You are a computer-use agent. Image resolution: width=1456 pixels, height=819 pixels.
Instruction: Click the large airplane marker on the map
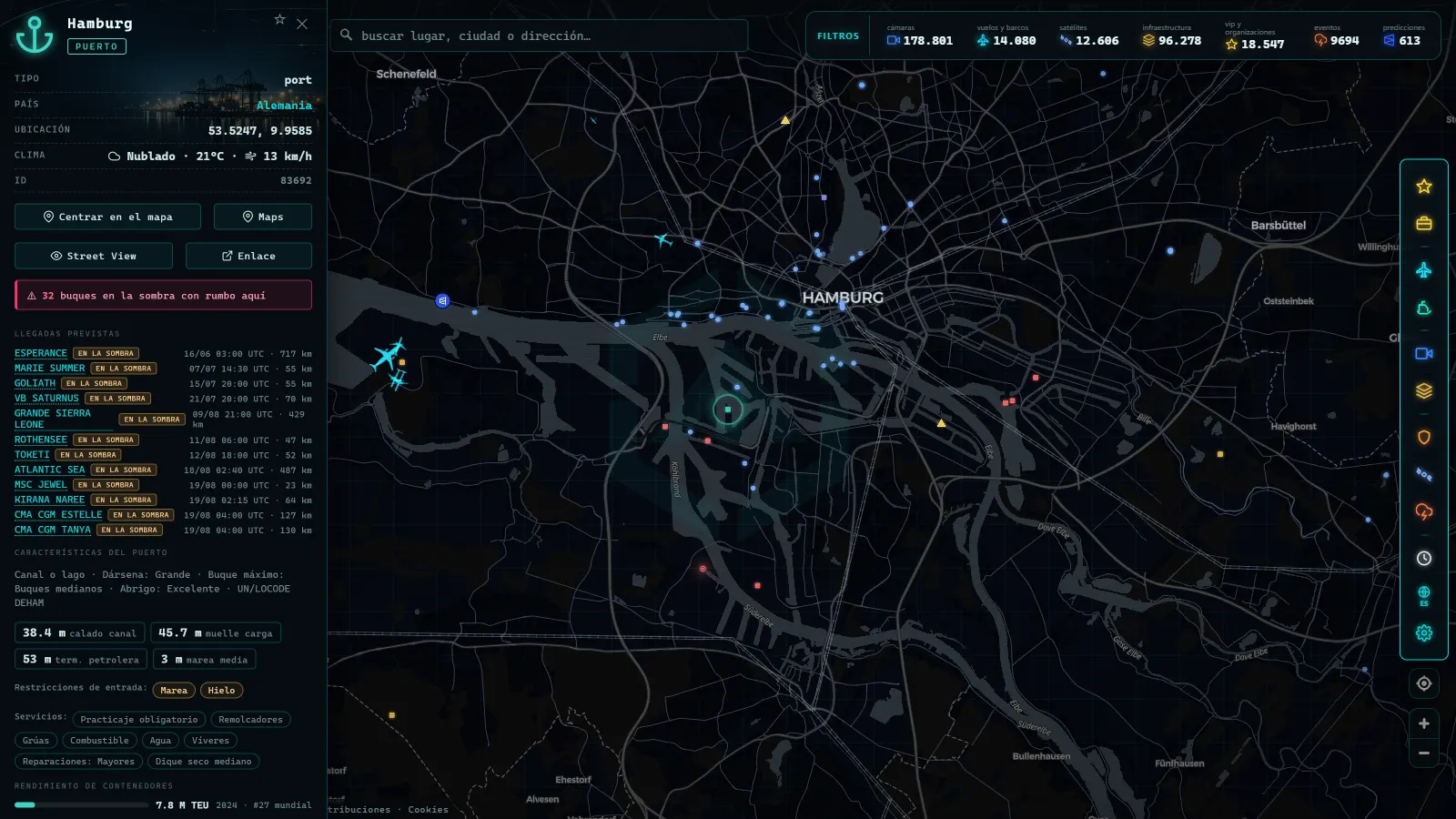(x=389, y=355)
